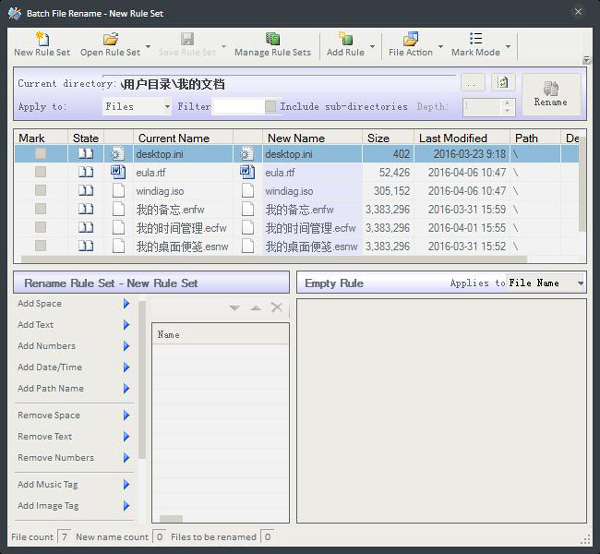600x554 pixels.
Task: Expand the Add Image Tag arrow
Action: coord(126,506)
